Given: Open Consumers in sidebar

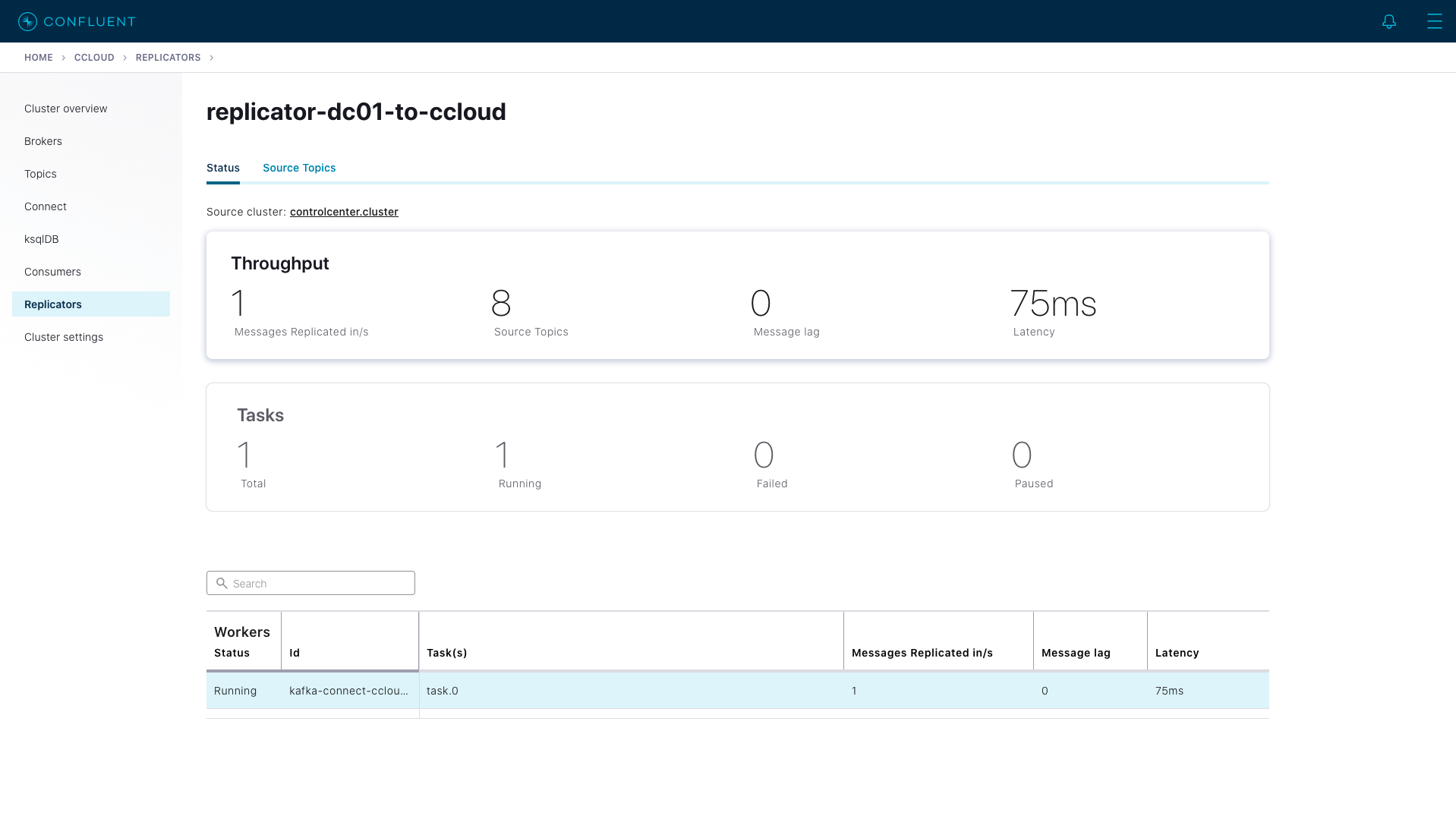Looking at the screenshot, I should tap(91, 272).
